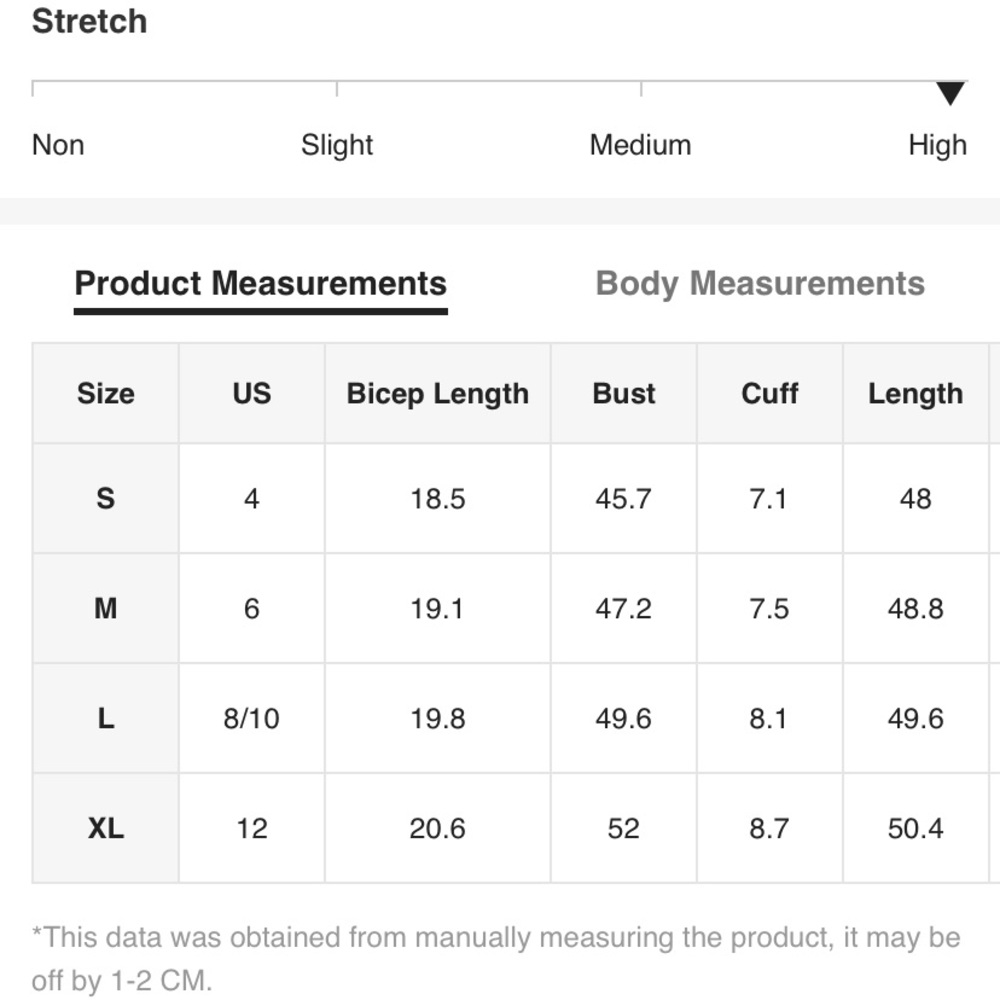This screenshot has height=1000, width=1000.
Task: Select the S size row label
Action: [x=105, y=498]
